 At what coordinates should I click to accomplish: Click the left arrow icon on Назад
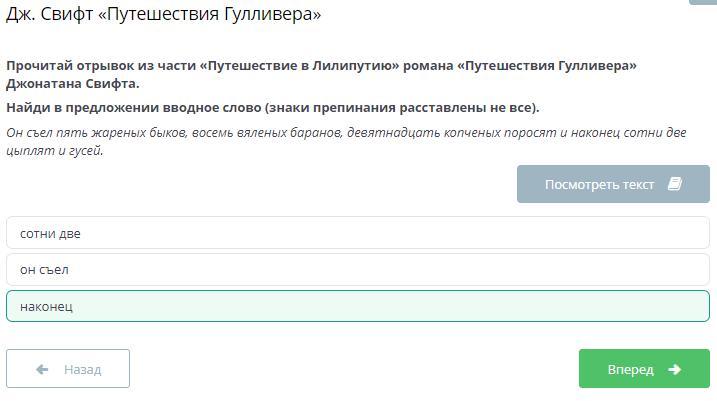(42, 369)
